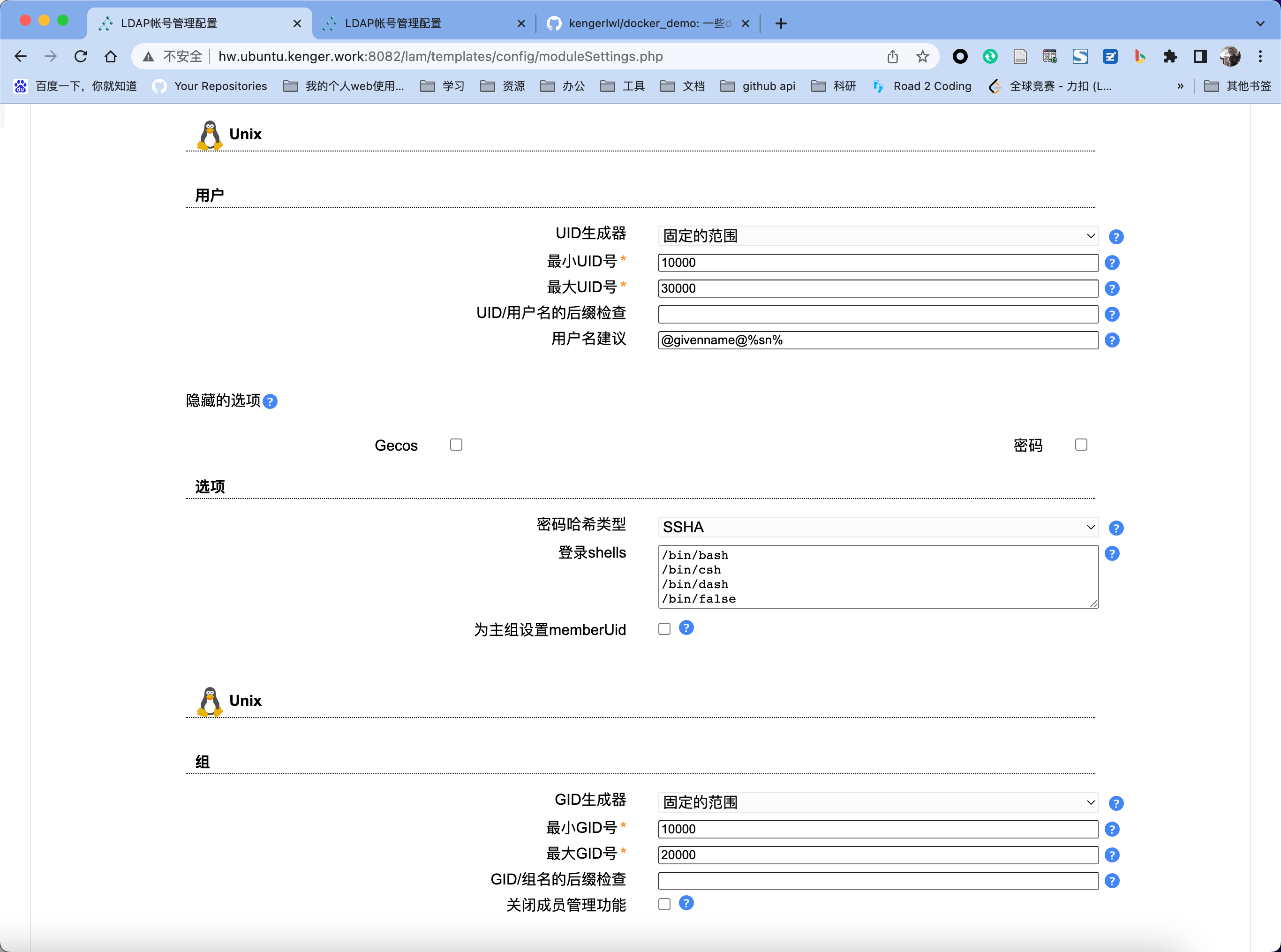The height and width of the screenshot is (952, 1281).
Task: Click help icon beside 隐藏的选项 heading
Action: [x=270, y=401]
